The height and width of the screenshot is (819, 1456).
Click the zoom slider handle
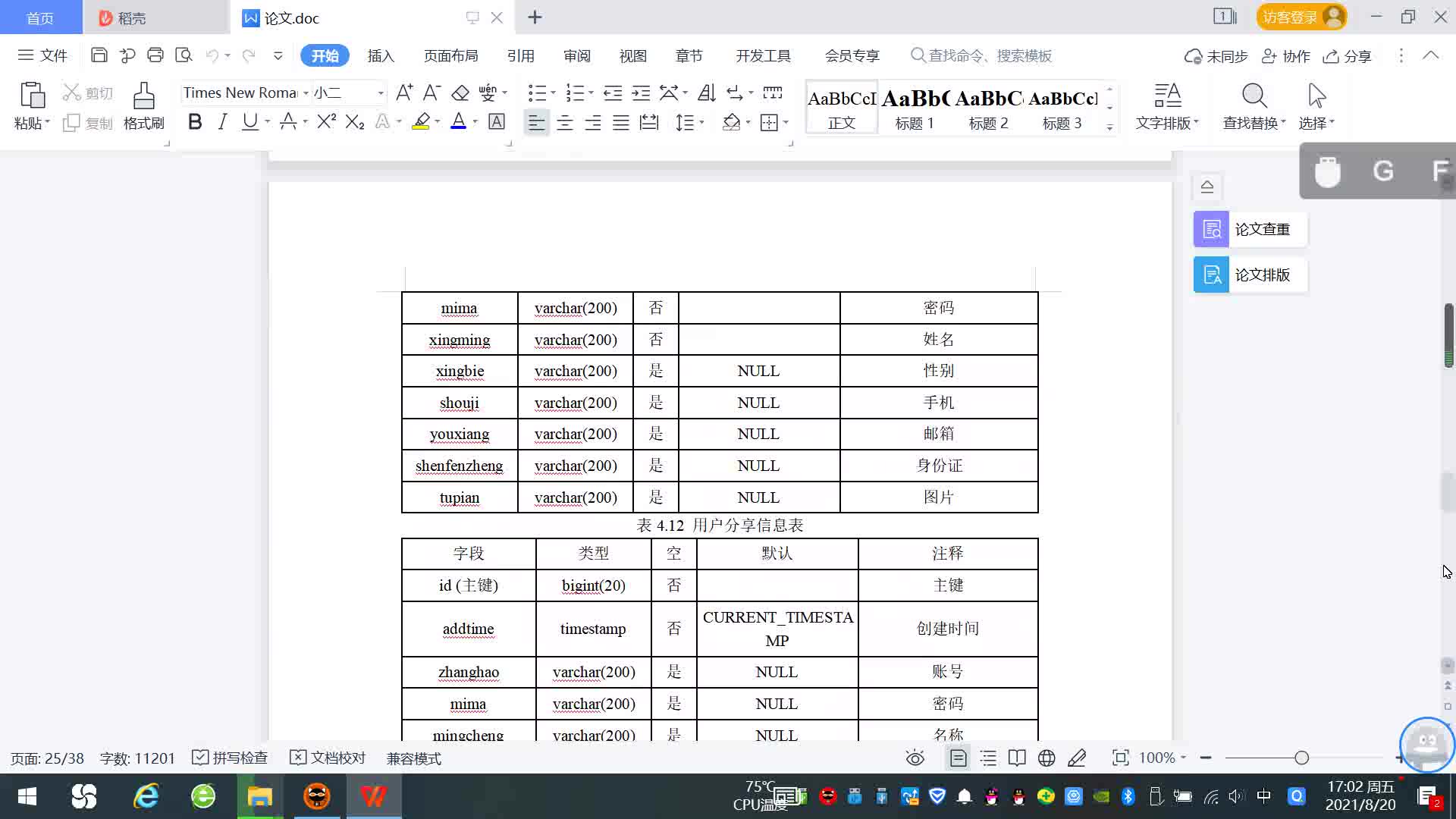pyautogui.click(x=1301, y=758)
